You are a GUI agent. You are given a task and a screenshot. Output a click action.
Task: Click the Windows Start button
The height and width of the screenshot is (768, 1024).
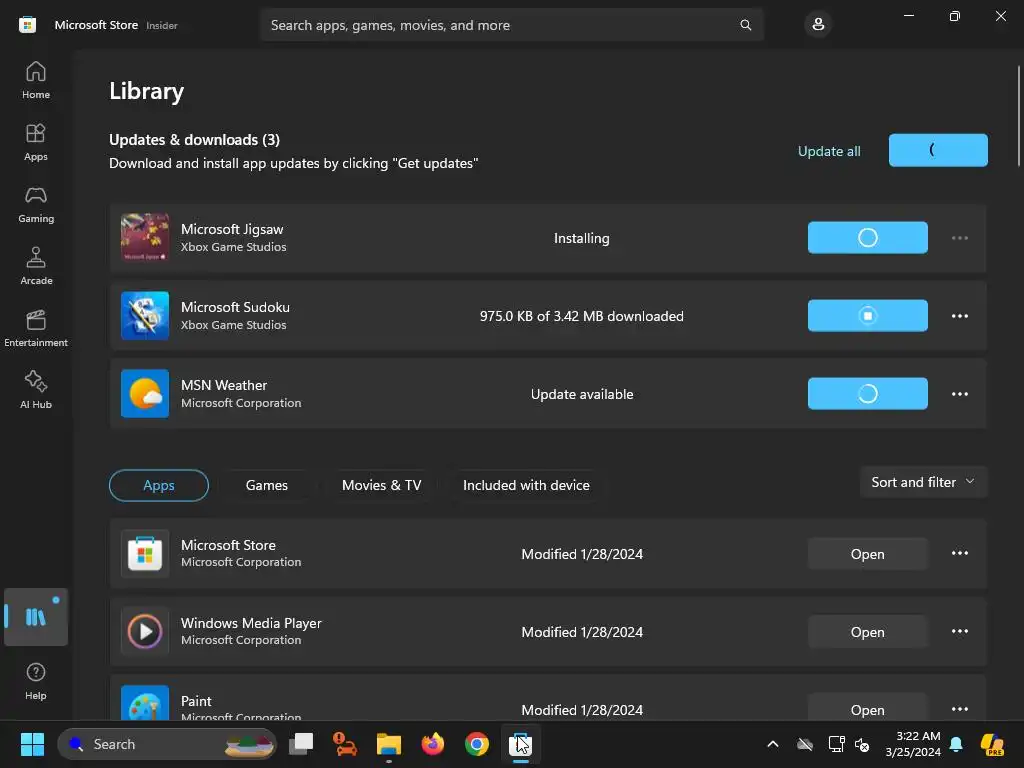point(32,744)
